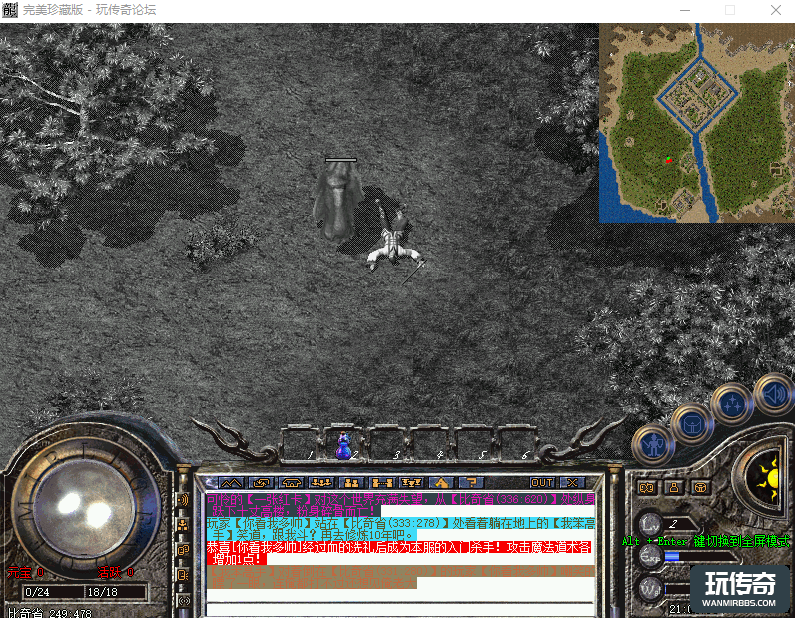
Task: Click the dead character lying on ground
Action: click(x=394, y=241)
